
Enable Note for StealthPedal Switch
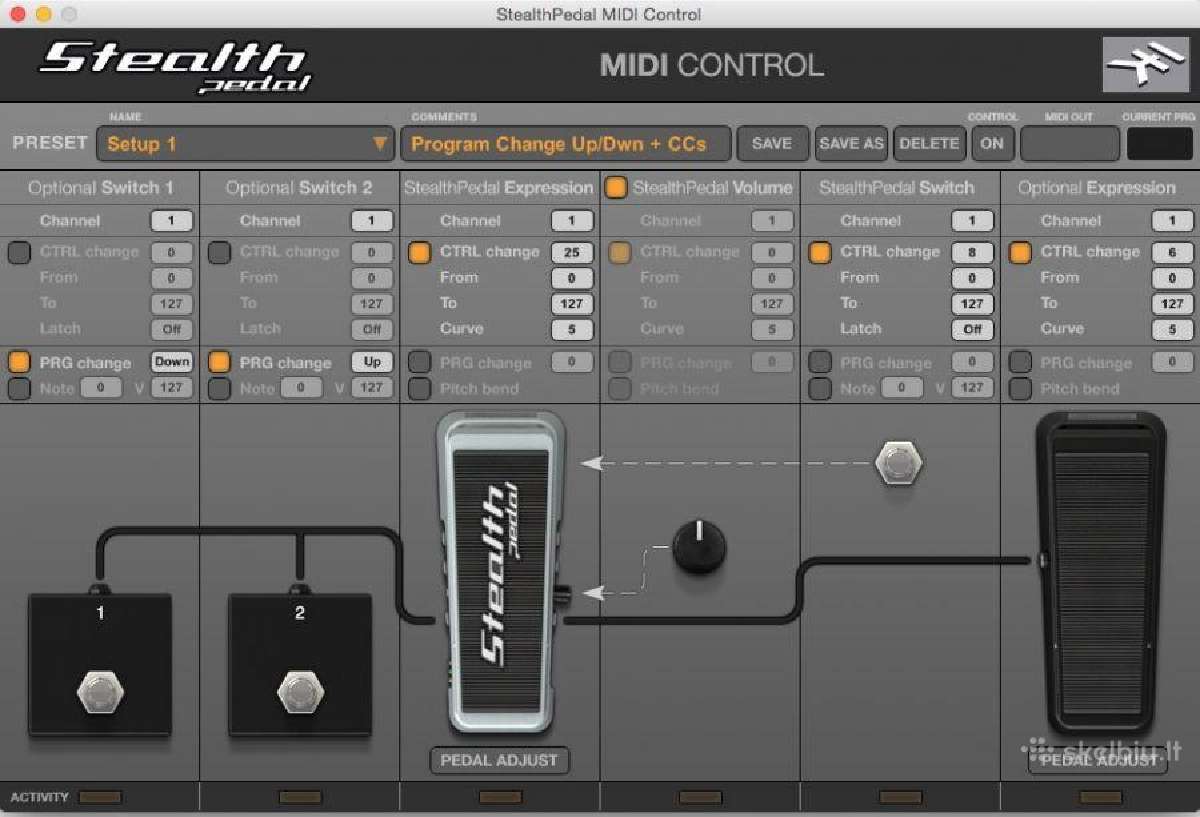point(820,388)
